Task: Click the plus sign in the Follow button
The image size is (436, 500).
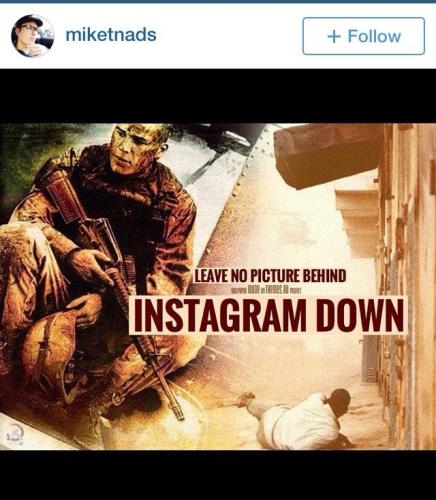Action: coord(334,36)
